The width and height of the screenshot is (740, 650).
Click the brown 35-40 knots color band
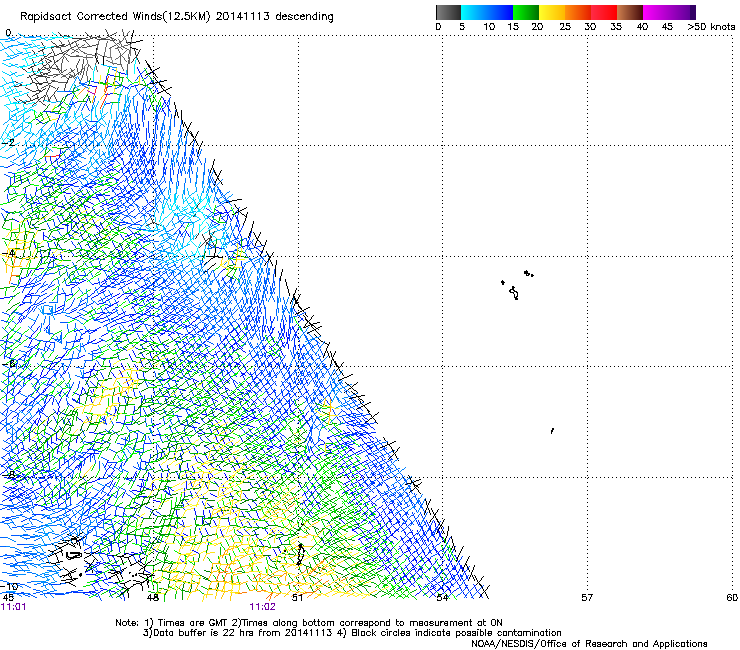(630, 12)
